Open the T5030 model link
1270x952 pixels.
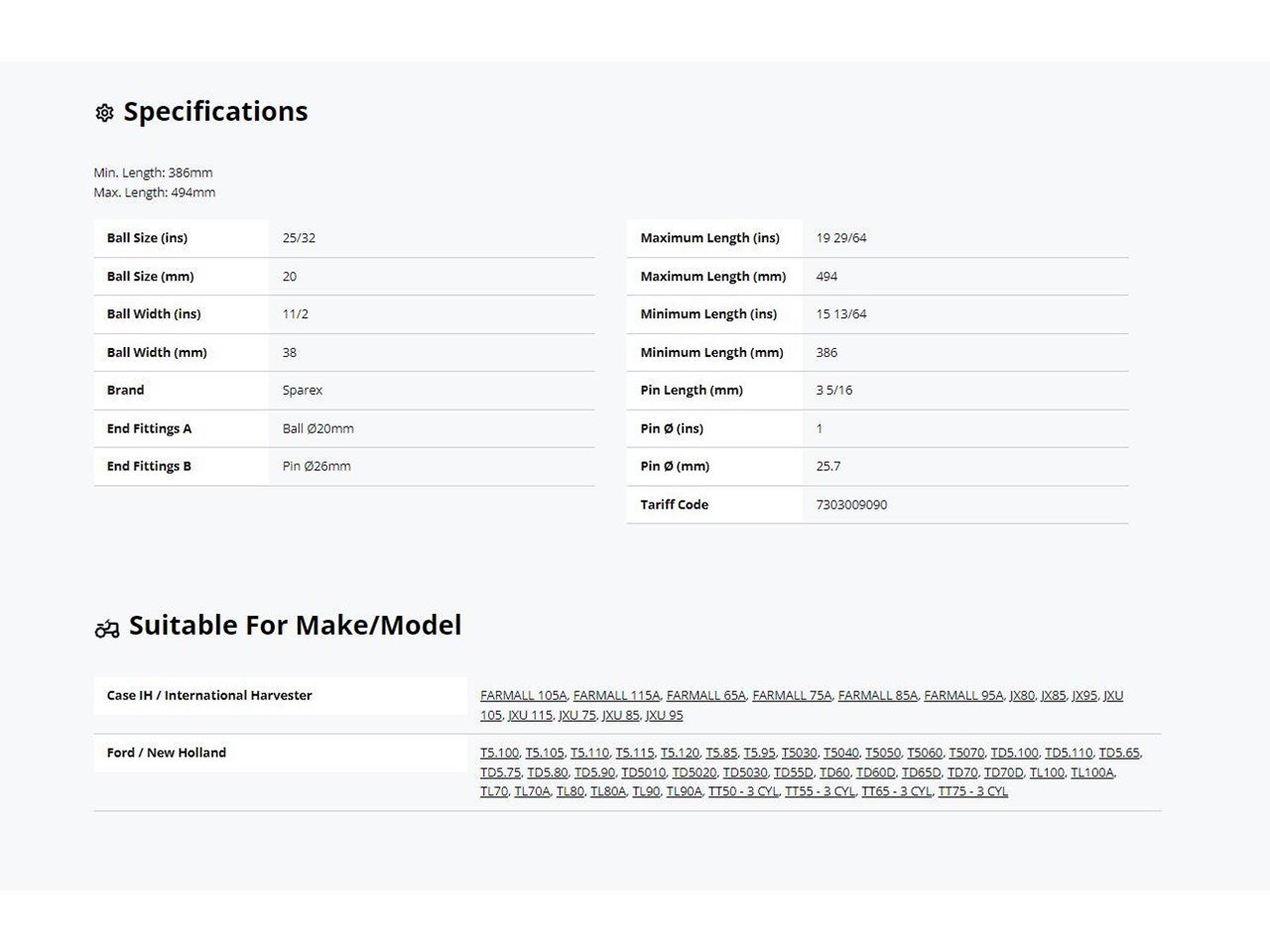[x=799, y=754]
